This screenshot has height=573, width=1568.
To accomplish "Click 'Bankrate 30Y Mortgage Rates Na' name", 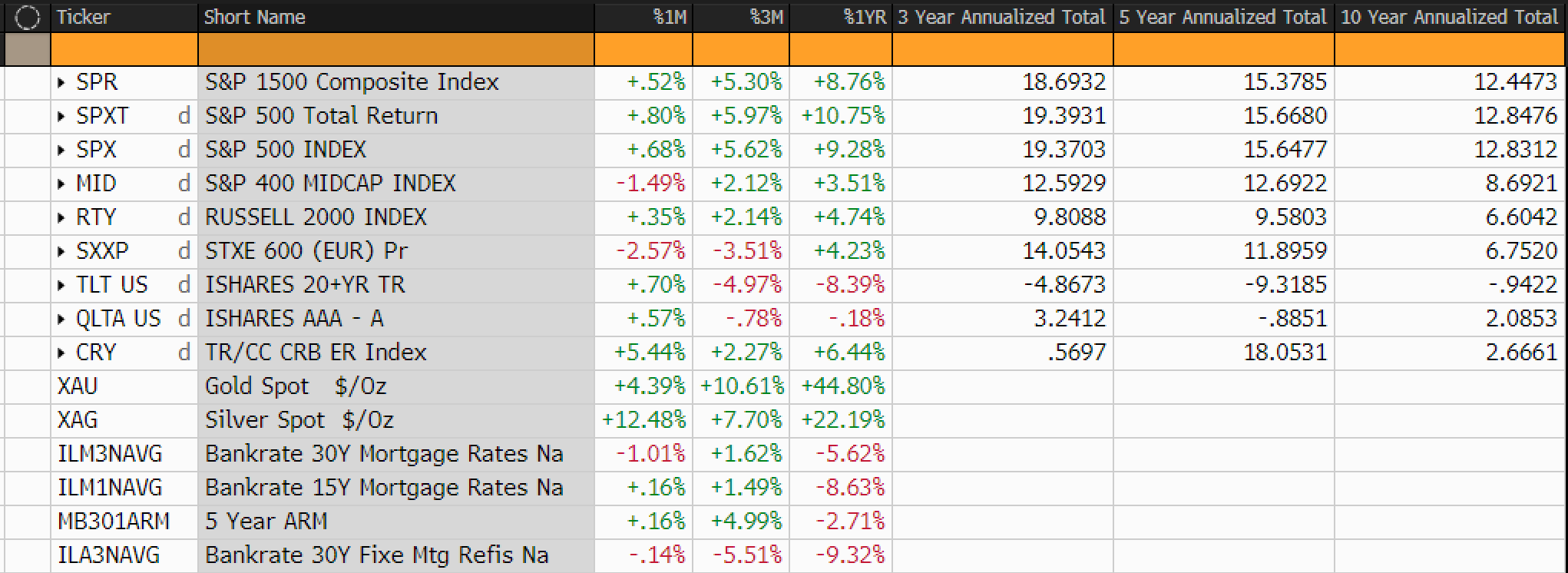I will coord(384,454).
